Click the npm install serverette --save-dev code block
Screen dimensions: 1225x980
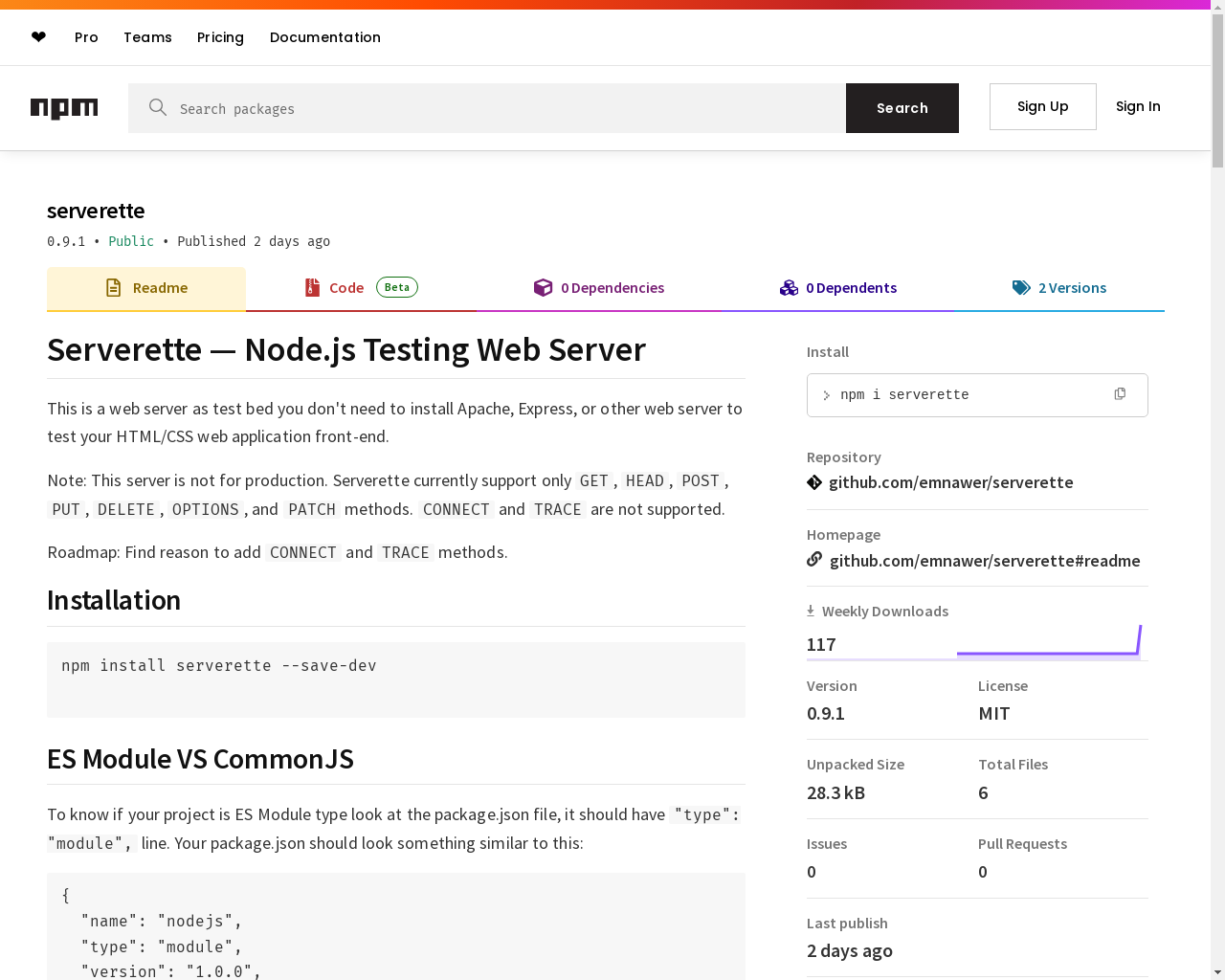coord(396,679)
